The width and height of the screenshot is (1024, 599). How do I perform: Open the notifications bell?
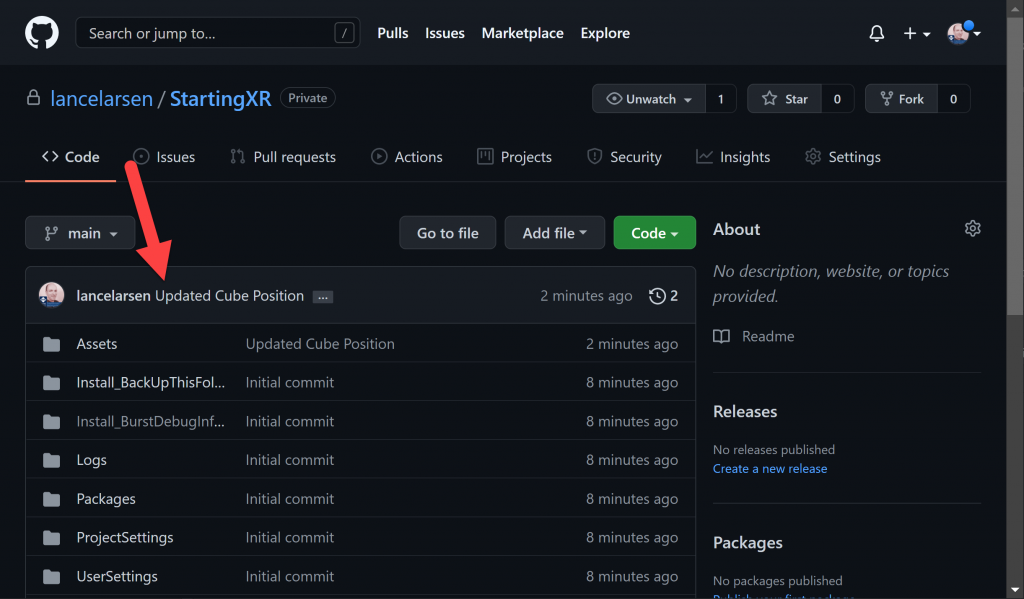coord(876,33)
